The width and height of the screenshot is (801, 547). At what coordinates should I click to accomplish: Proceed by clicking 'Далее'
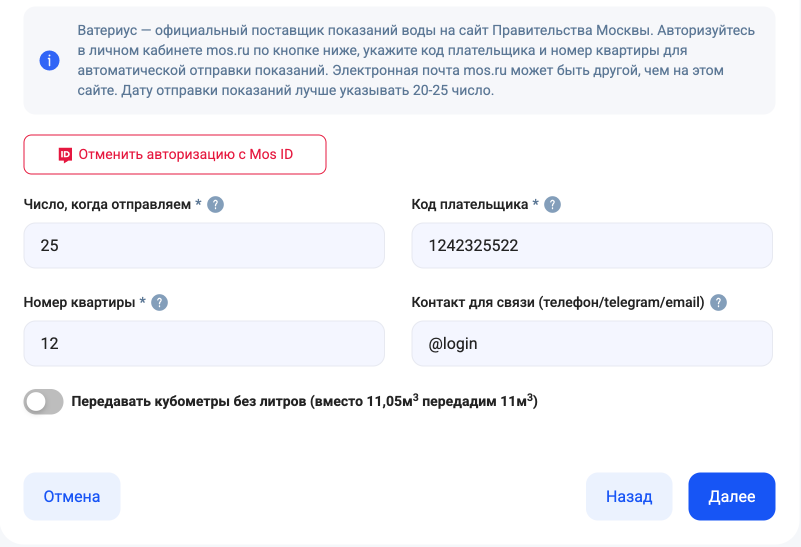pos(732,497)
